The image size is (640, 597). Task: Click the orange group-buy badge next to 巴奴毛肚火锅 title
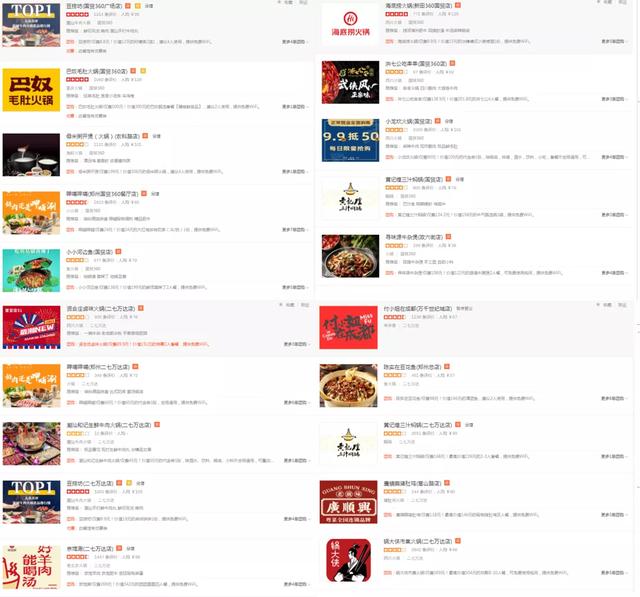click(133, 71)
